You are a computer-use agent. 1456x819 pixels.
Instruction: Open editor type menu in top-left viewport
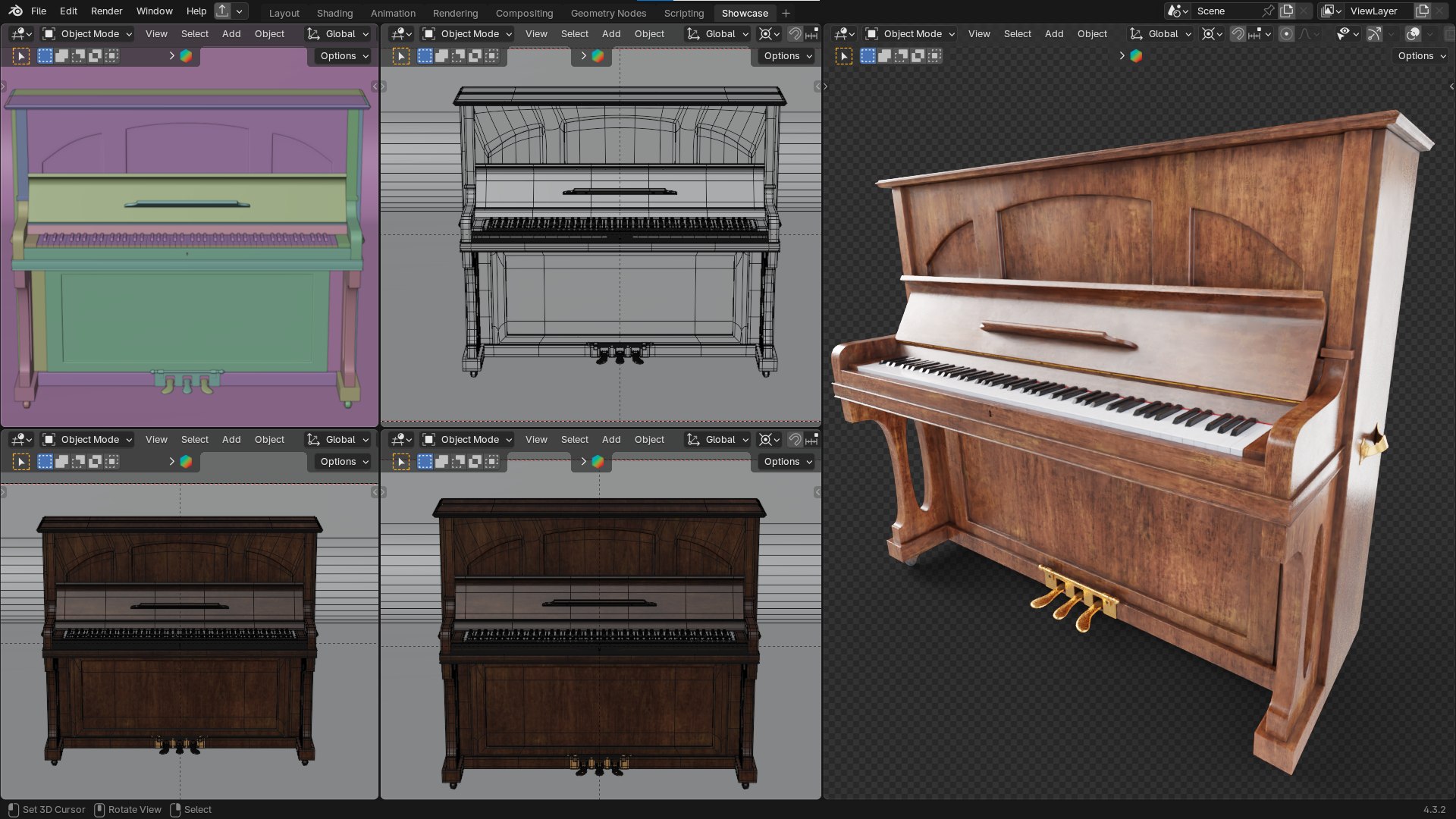[21, 33]
